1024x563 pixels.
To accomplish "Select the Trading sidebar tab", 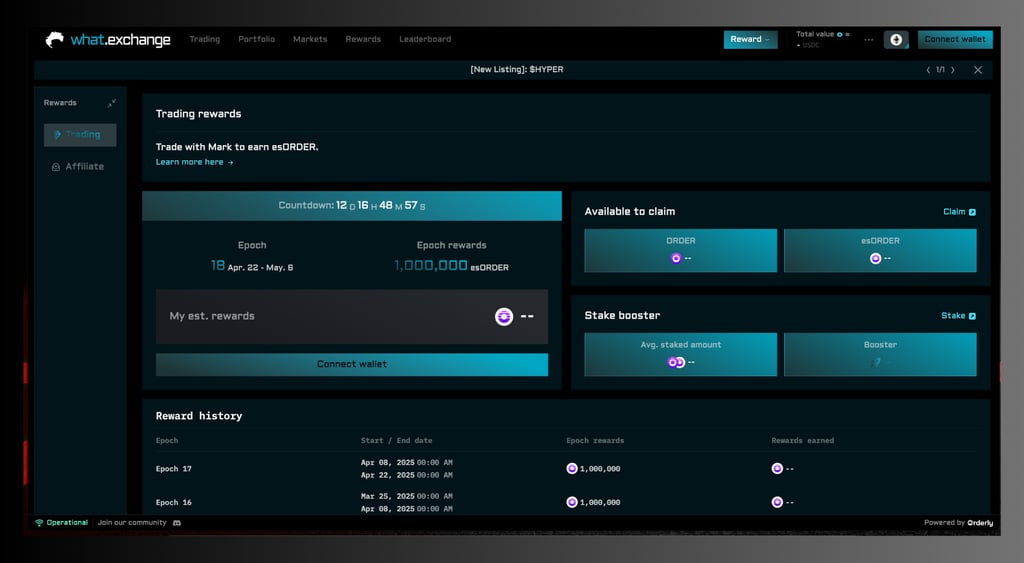I will (80, 135).
